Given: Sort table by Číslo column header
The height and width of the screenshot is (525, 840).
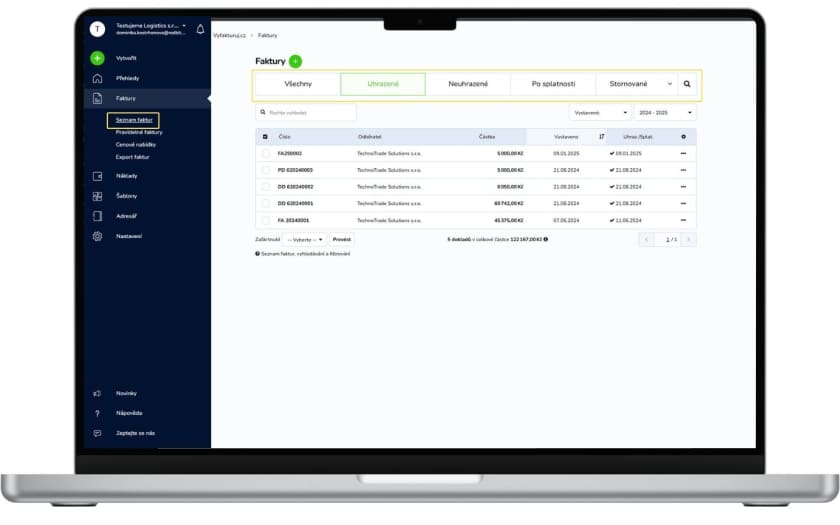Looking at the screenshot, I should (x=284, y=137).
